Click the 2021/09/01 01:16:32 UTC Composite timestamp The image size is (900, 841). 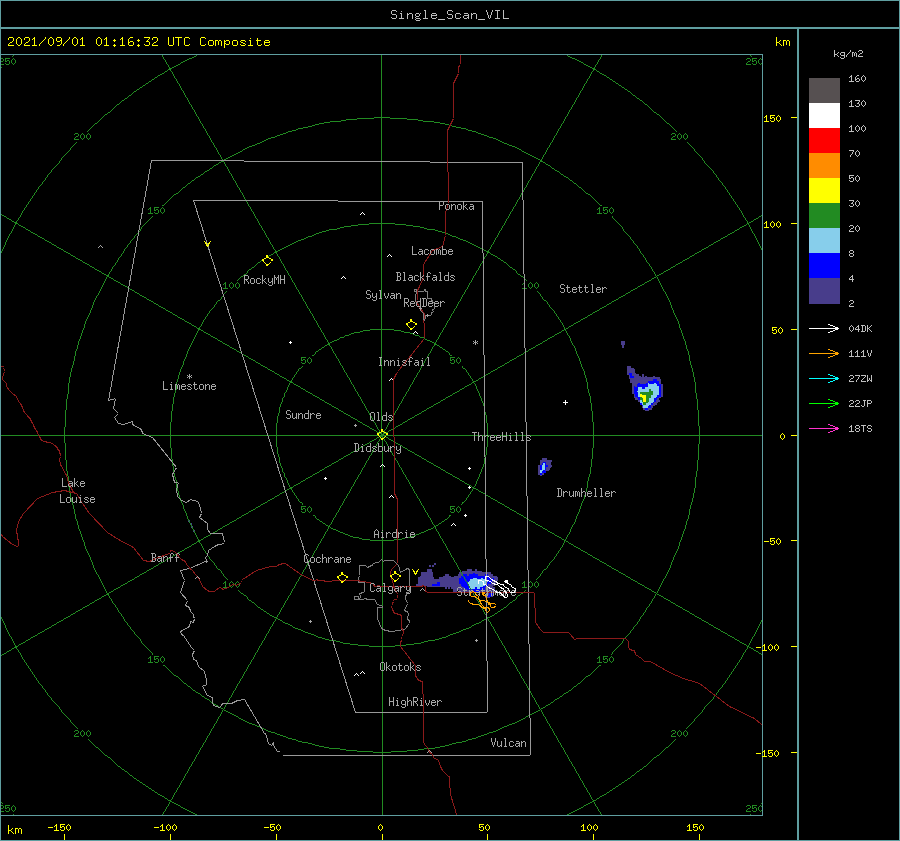tap(138, 42)
